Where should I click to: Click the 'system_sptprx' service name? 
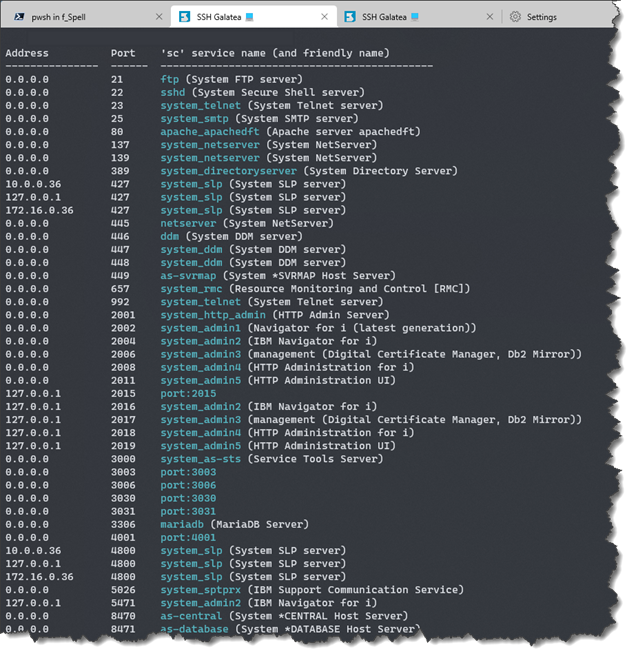[x=201, y=590]
